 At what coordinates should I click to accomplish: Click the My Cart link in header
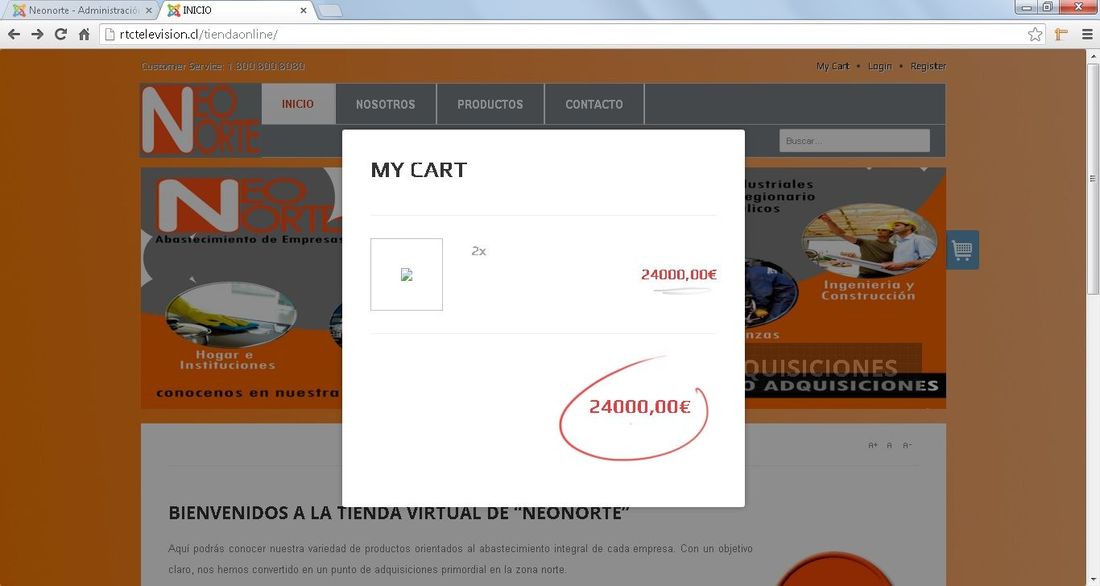click(x=833, y=66)
